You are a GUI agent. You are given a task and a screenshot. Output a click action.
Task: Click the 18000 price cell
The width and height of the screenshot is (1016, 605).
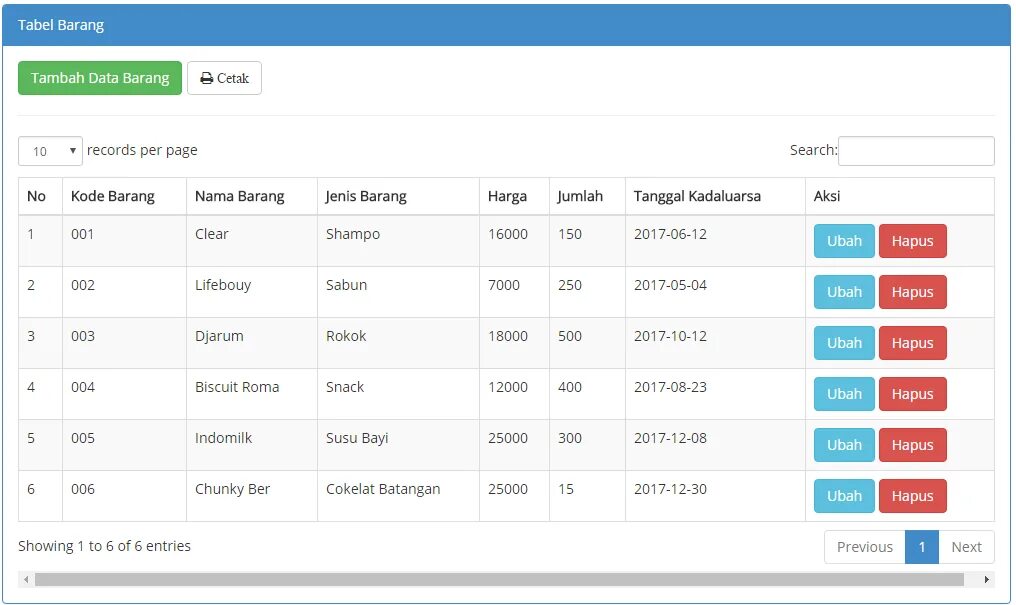[x=514, y=343]
